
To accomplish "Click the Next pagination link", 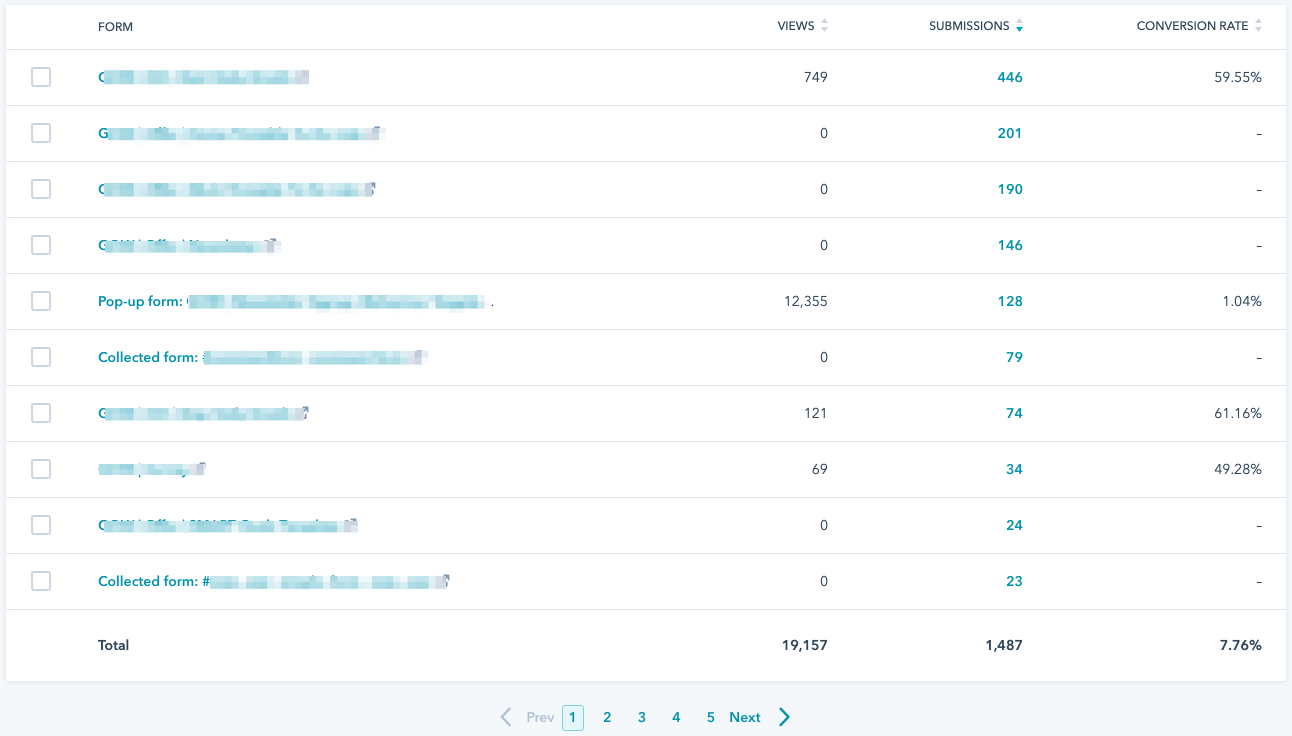I will point(745,717).
